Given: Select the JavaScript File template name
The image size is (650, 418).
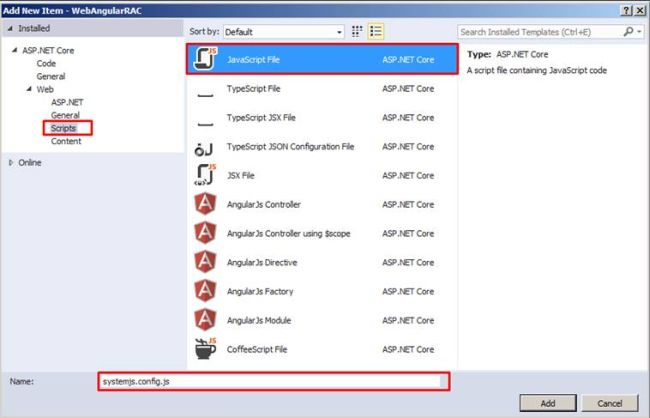Looking at the screenshot, I should click(x=253, y=60).
